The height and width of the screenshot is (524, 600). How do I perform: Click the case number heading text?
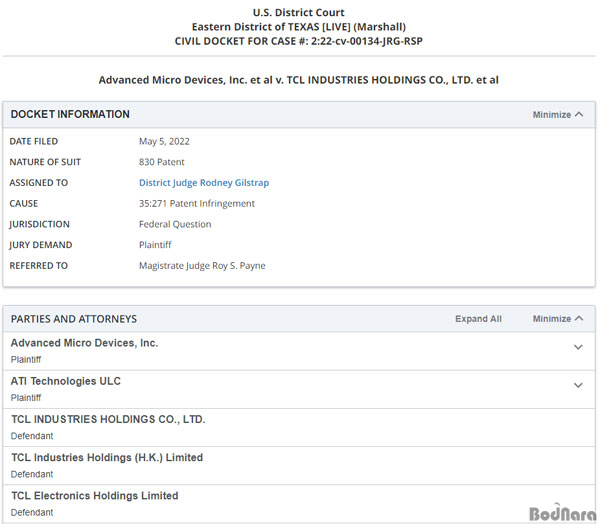coord(298,41)
